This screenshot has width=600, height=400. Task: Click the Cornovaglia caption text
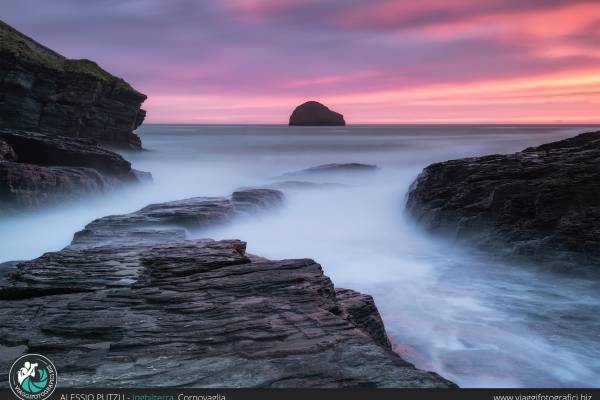[201, 396]
